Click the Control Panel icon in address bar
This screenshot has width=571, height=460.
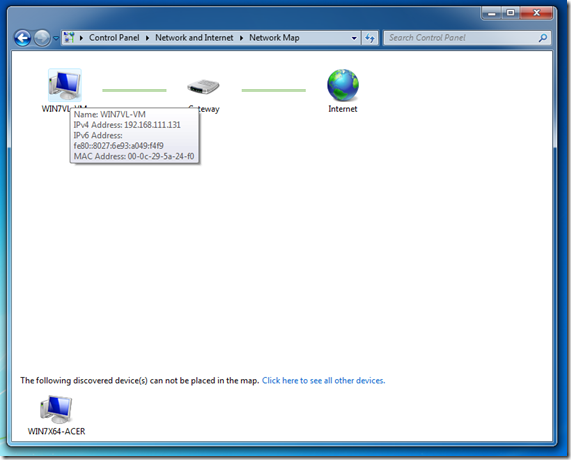point(69,38)
